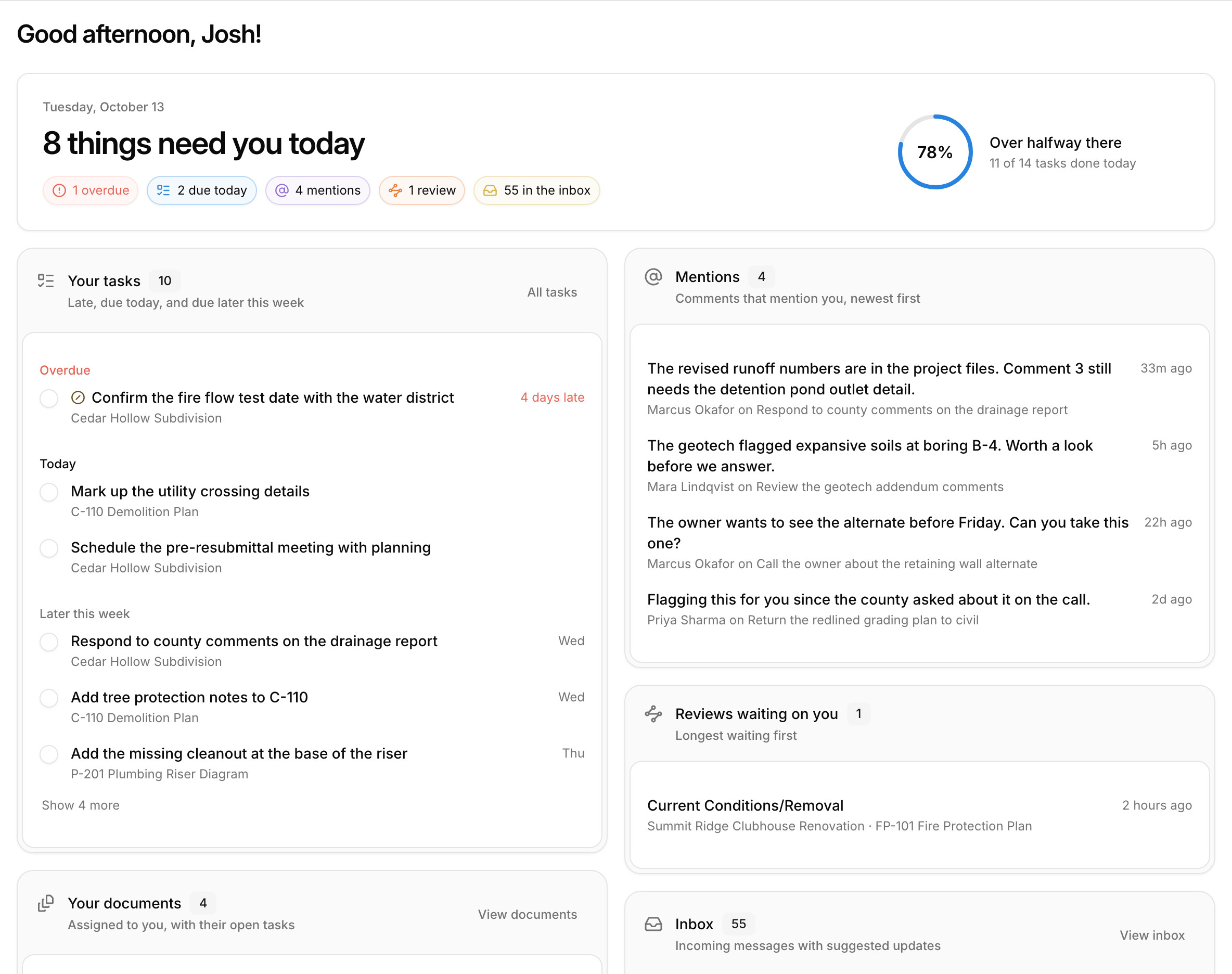The height and width of the screenshot is (974, 1232).
Task: Open the mention about the owner's alternate request
Action: pos(920,543)
